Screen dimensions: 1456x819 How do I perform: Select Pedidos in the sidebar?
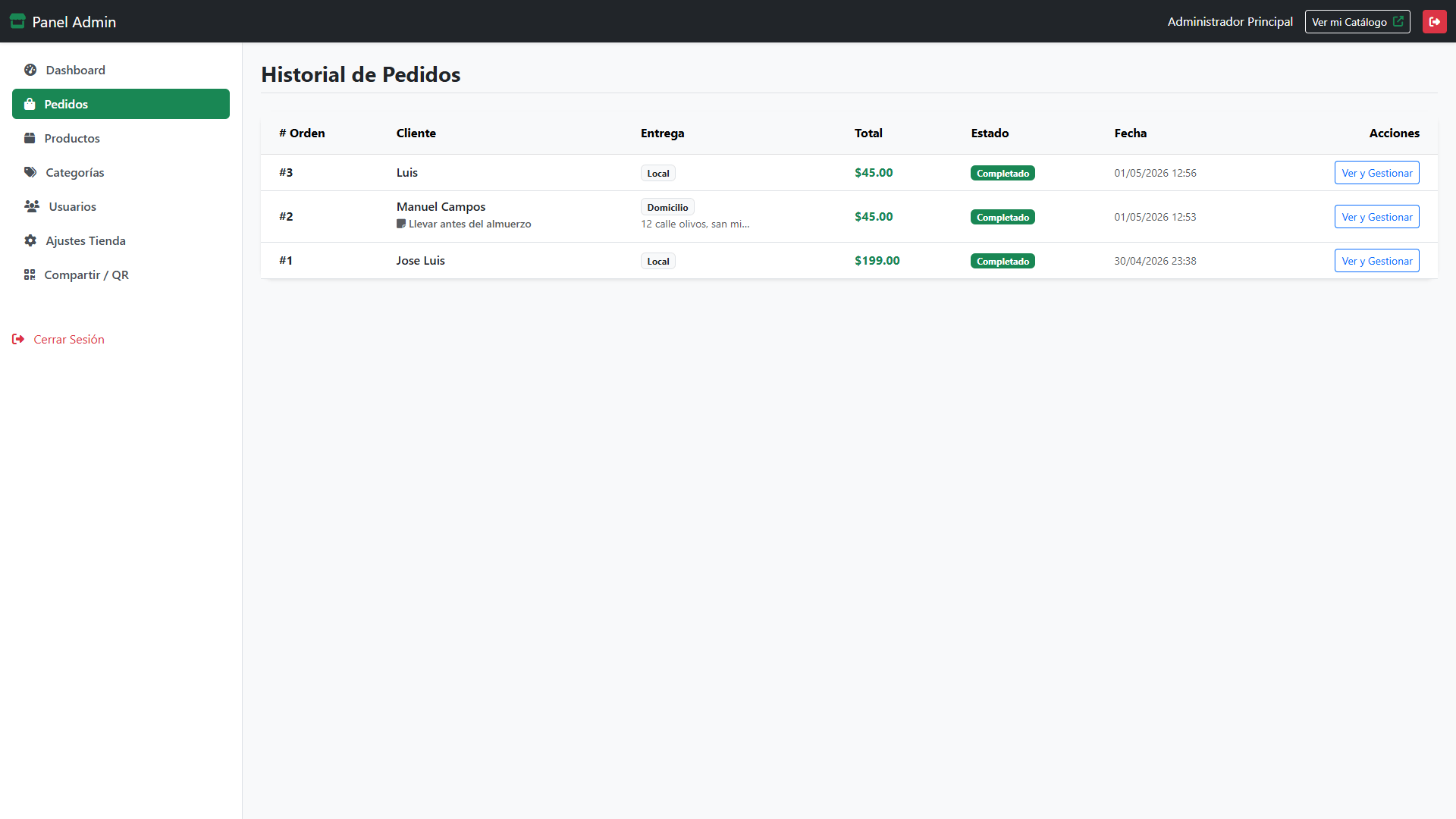coord(121,104)
